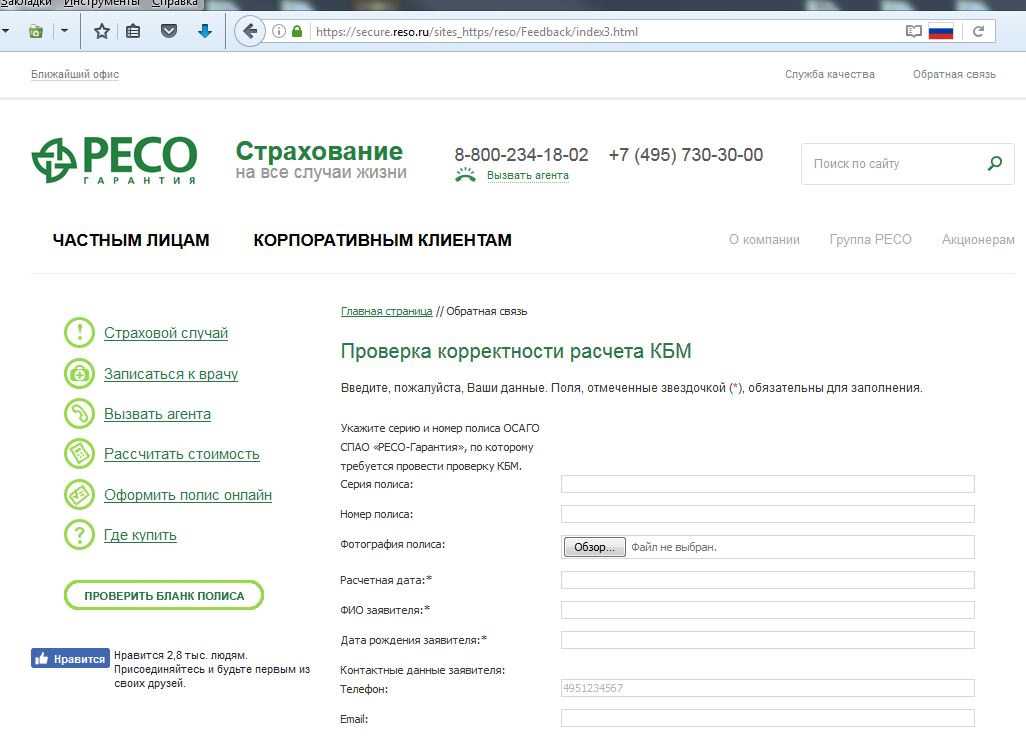Viewport: 1026px width, 744px height.
Task: Open Страховой случай sidebar link
Action: [x=166, y=332]
